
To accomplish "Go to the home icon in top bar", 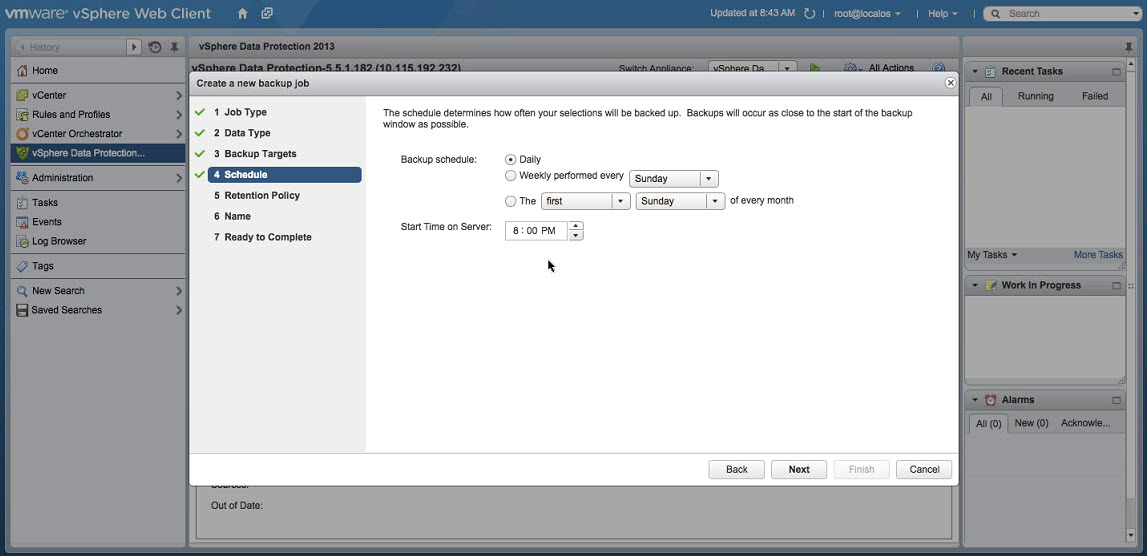I will pyautogui.click(x=243, y=13).
